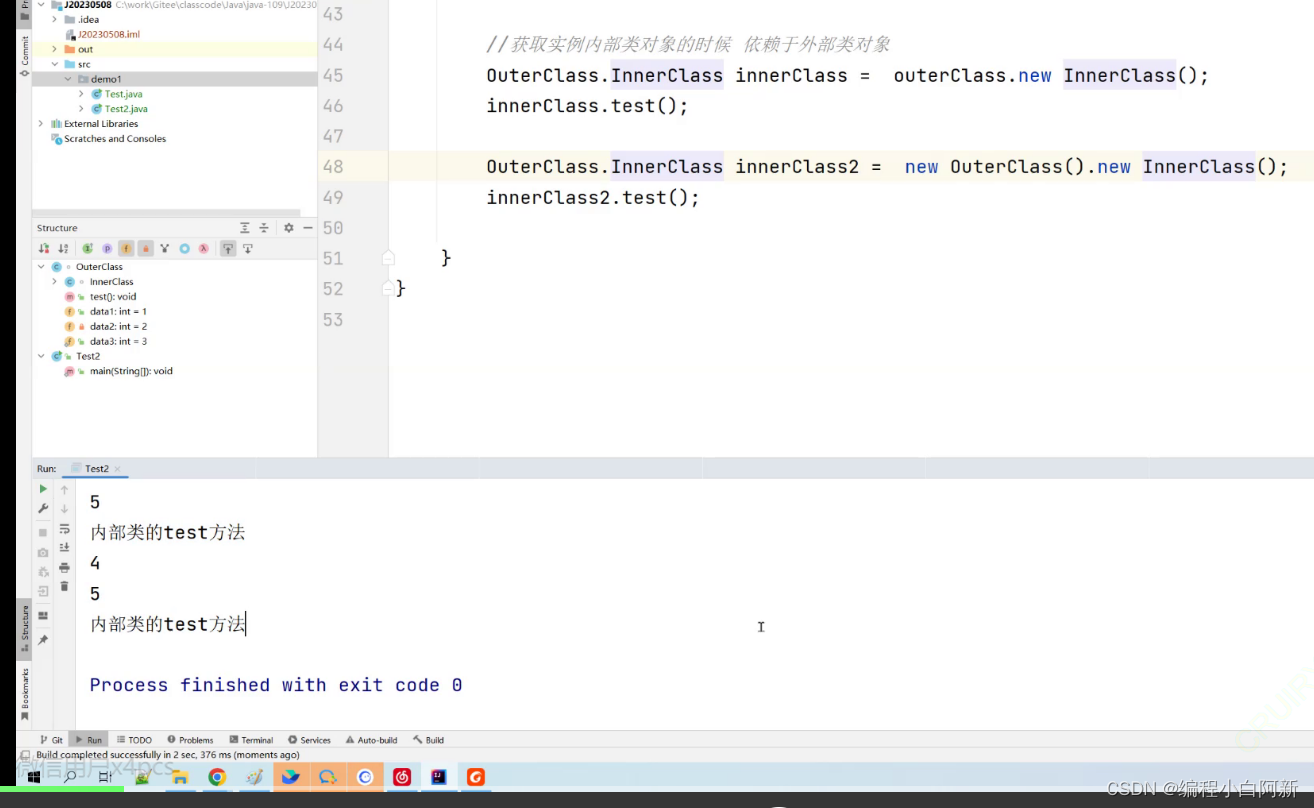The height and width of the screenshot is (808, 1314).
Task: Open IntelliJ IDEA taskbar icon
Action: click(x=439, y=777)
